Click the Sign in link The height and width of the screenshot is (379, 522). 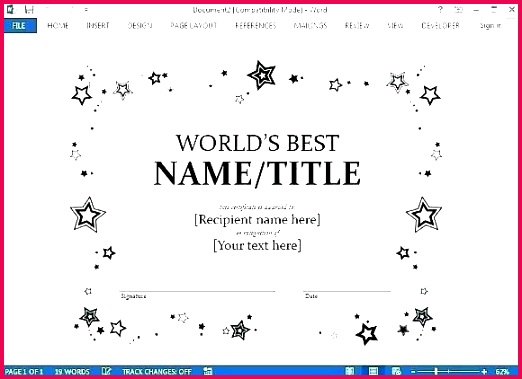coord(490,26)
